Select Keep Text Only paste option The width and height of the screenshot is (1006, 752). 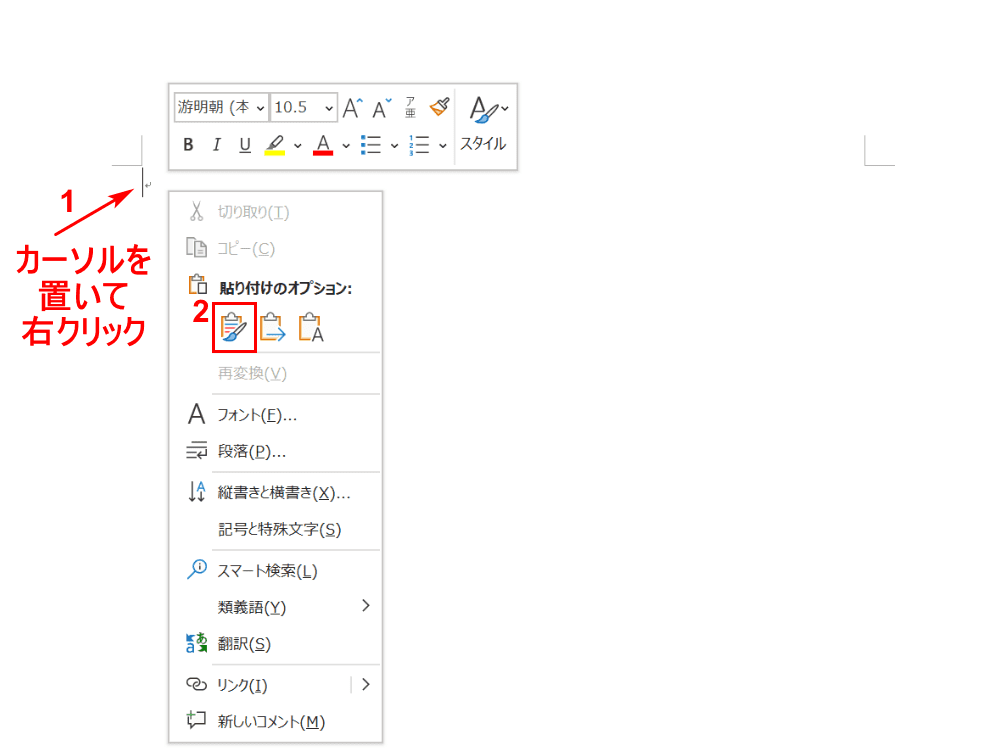point(311,328)
